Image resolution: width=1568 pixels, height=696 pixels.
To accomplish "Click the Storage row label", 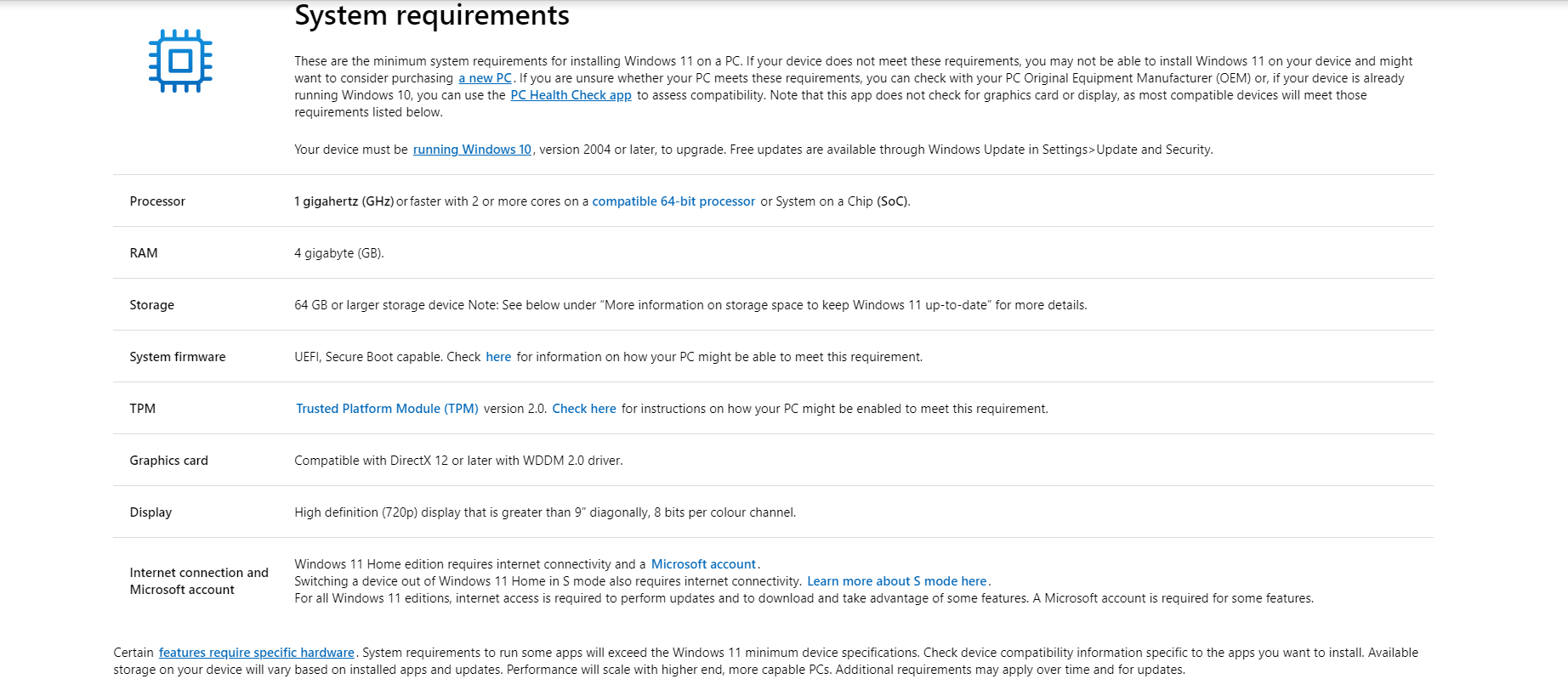I will (x=151, y=305).
